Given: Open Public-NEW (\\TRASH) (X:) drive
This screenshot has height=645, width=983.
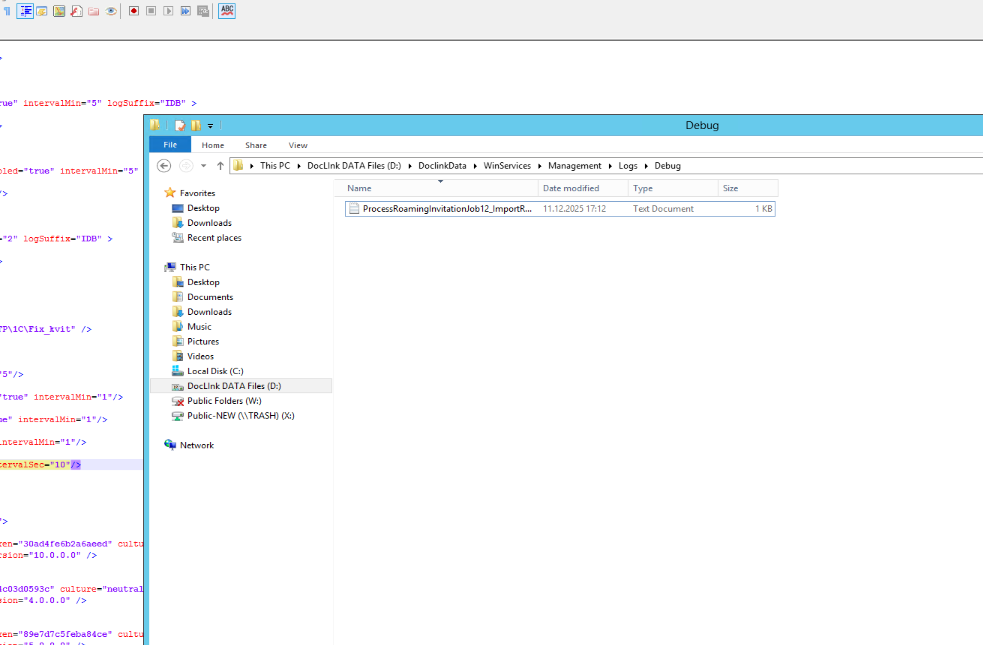Looking at the screenshot, I should [x=241, y=416].
